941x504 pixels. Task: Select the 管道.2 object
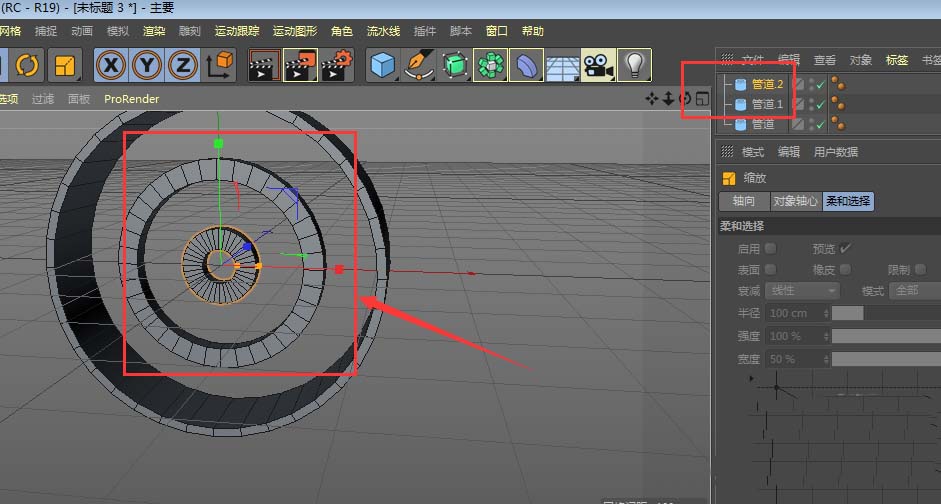768,85
